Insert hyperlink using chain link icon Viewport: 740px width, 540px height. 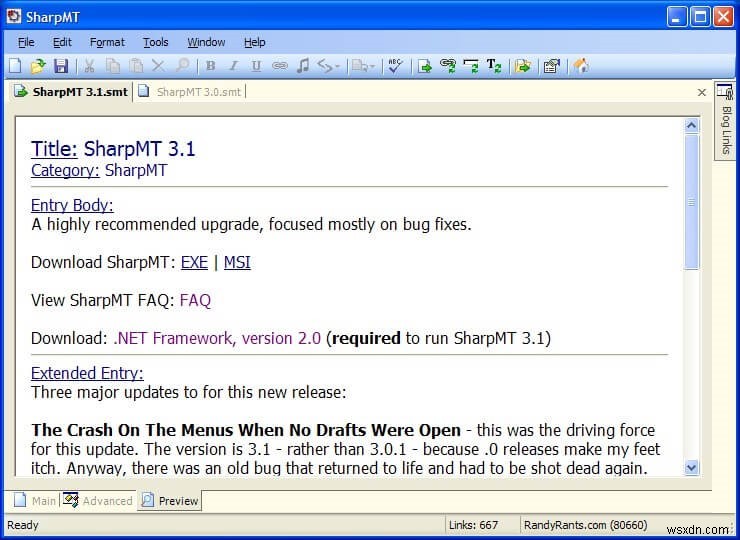point(279,66)
